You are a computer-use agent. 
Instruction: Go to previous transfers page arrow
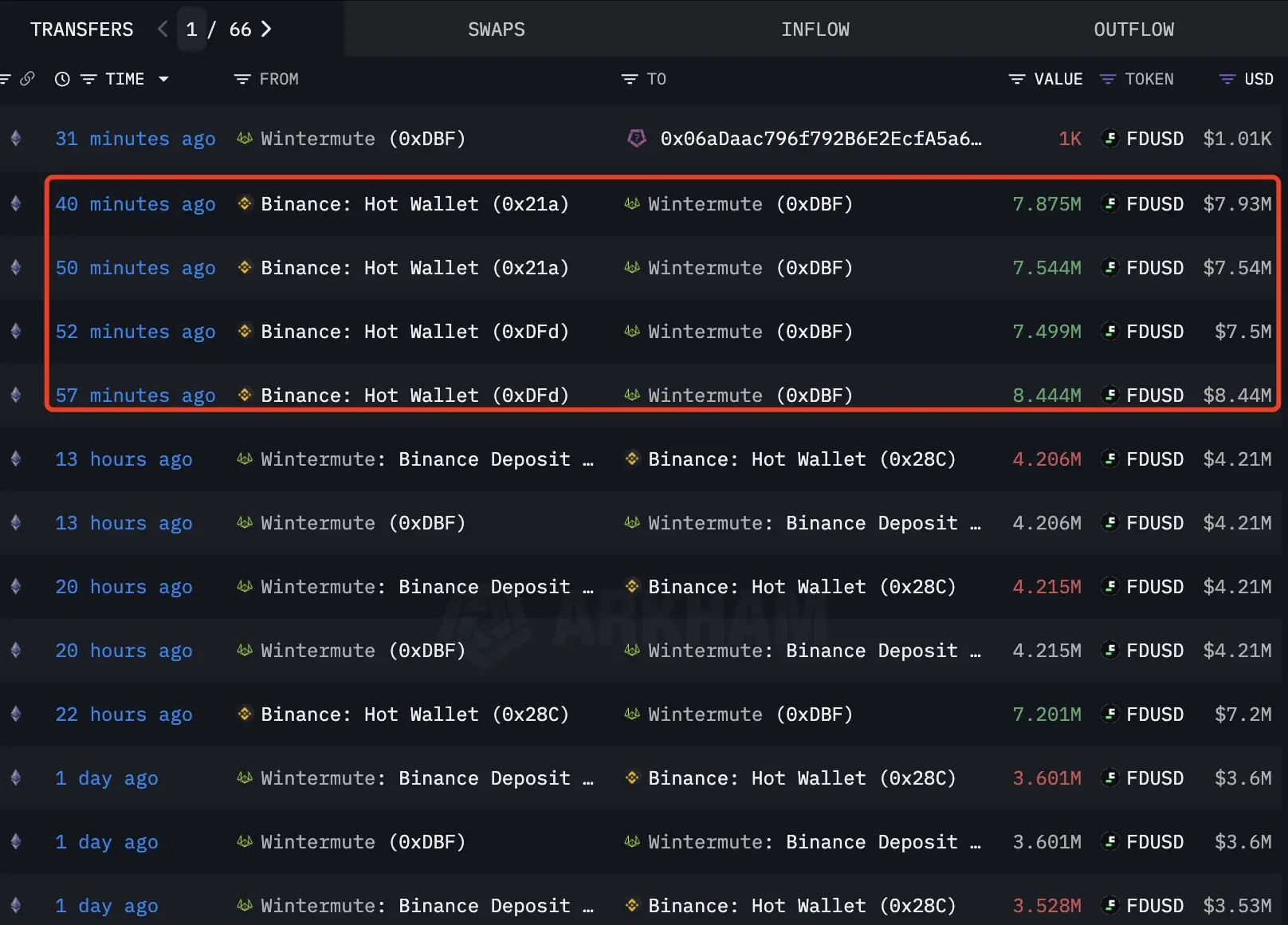point(163,30)
